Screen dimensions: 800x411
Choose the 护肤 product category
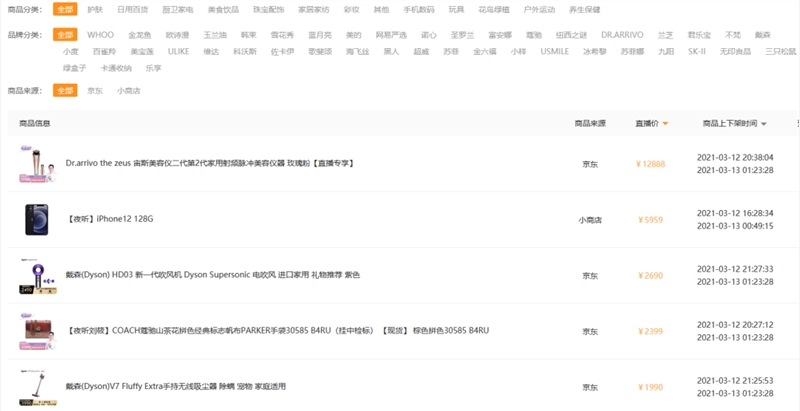95,9
